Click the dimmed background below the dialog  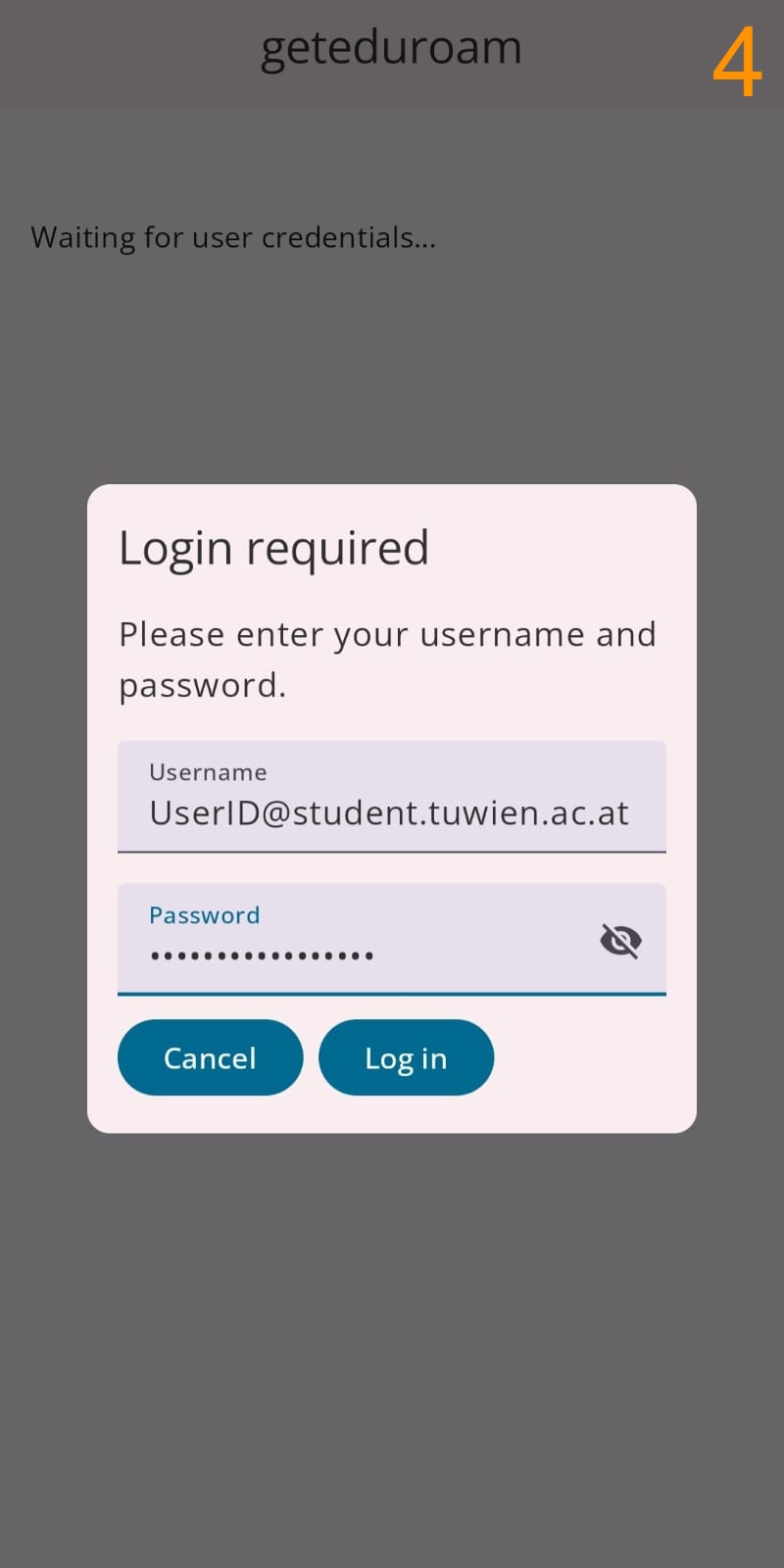pos(392,1352)
